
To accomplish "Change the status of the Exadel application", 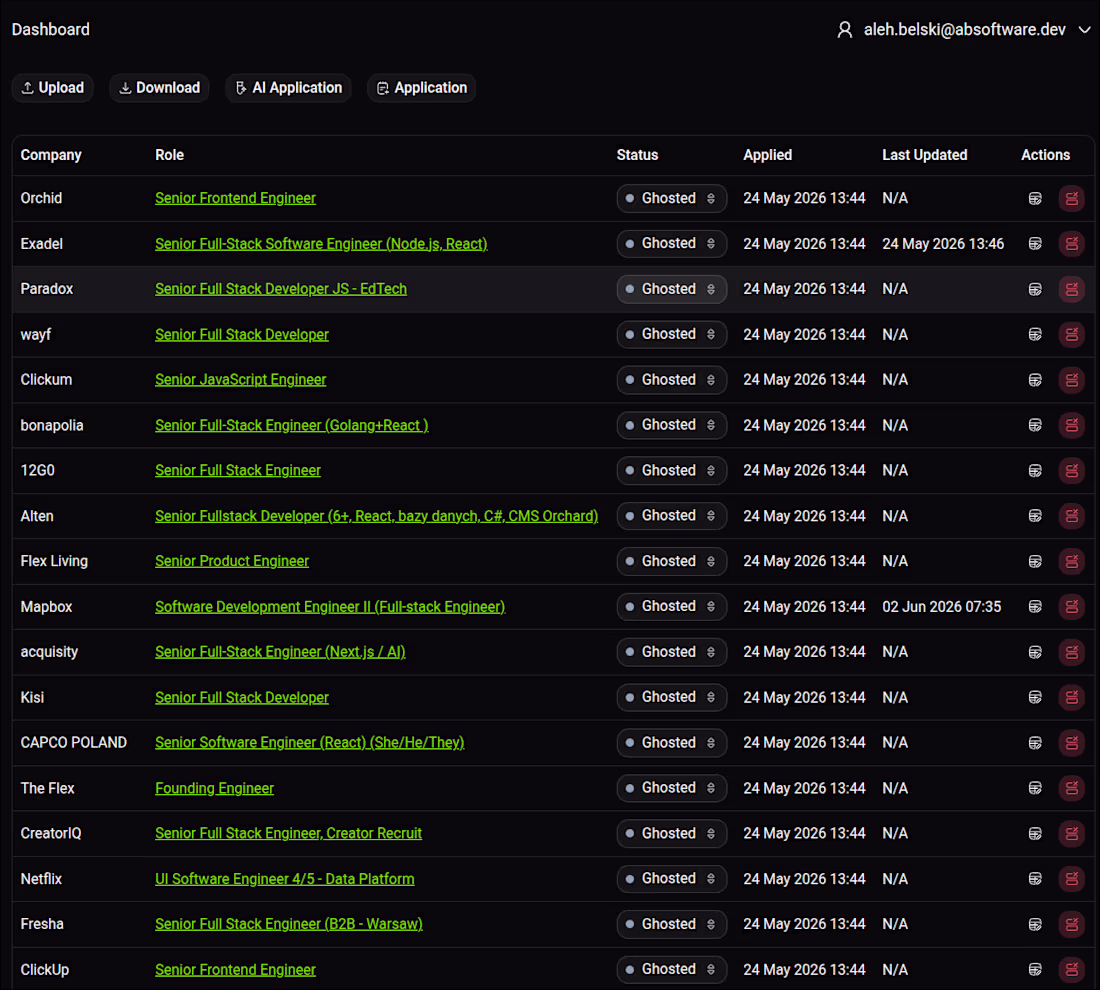I will (x=671, y=243).
